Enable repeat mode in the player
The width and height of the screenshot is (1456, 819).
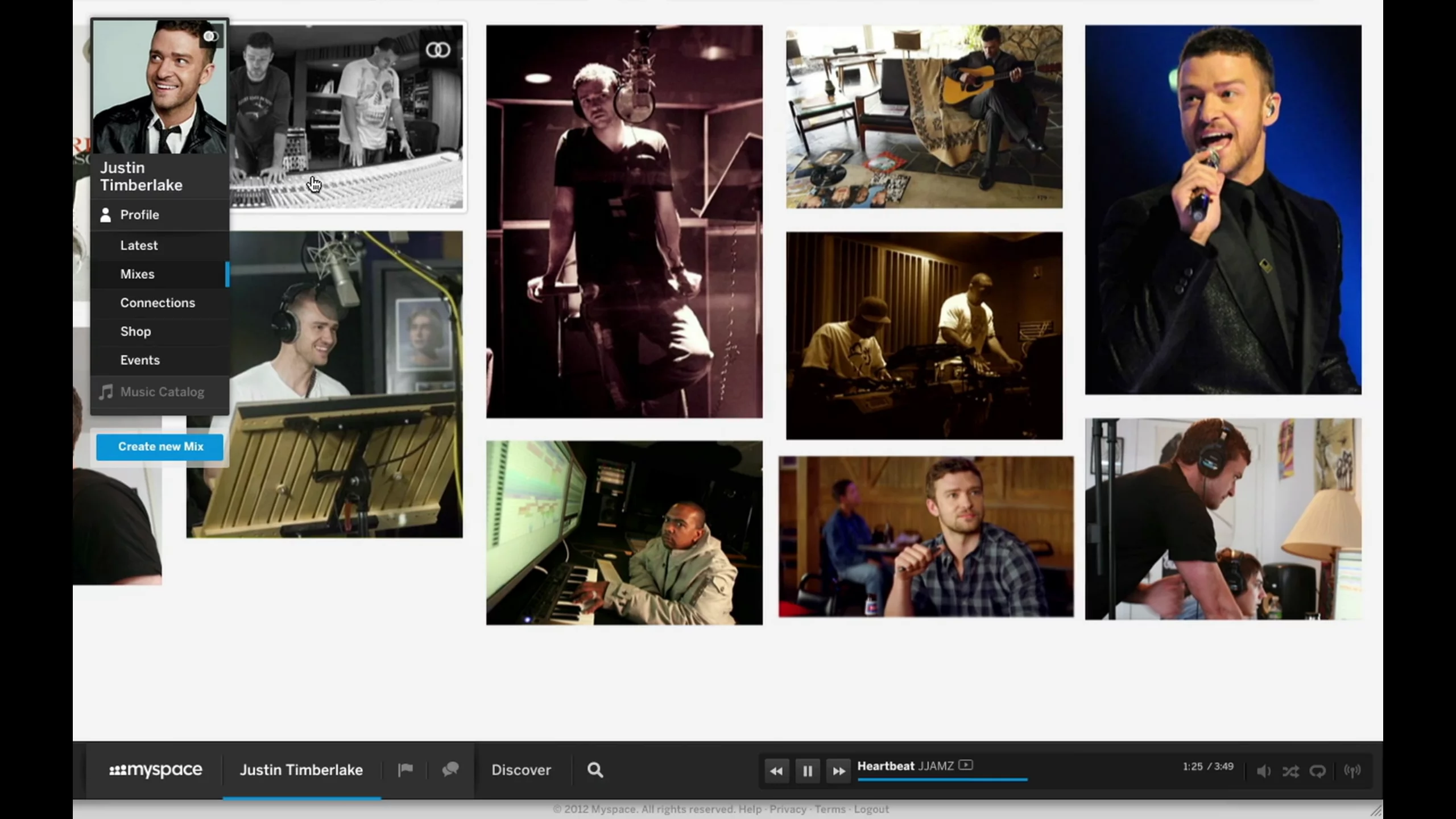pyautogui.click(x=1317, y=771)
